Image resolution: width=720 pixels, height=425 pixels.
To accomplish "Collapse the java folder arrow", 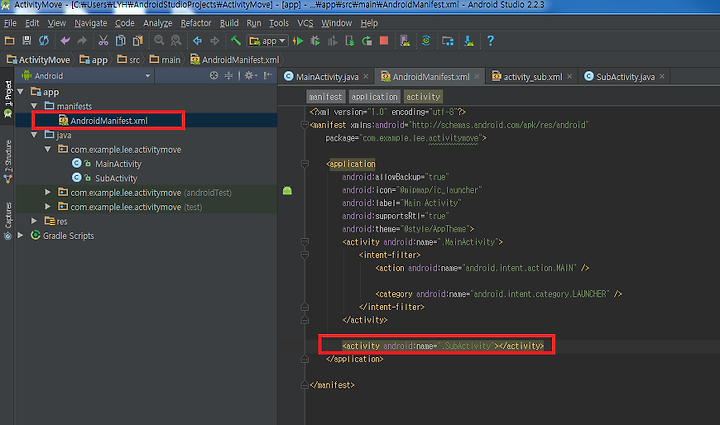I will coord(34,135).
